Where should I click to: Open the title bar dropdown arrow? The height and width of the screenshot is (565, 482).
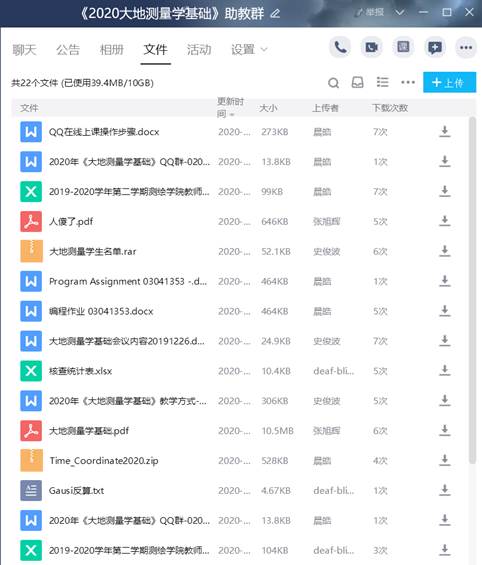click(x=400, y=13)
